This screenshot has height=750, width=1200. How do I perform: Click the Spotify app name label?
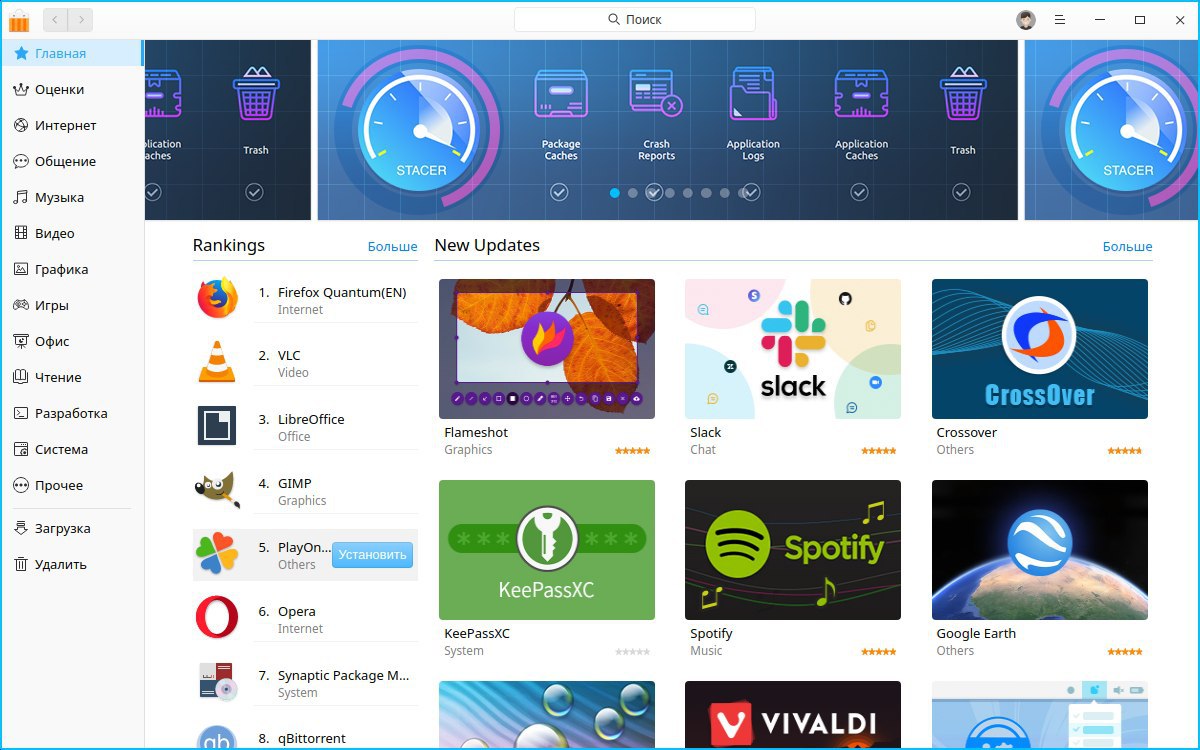(711, 633)
